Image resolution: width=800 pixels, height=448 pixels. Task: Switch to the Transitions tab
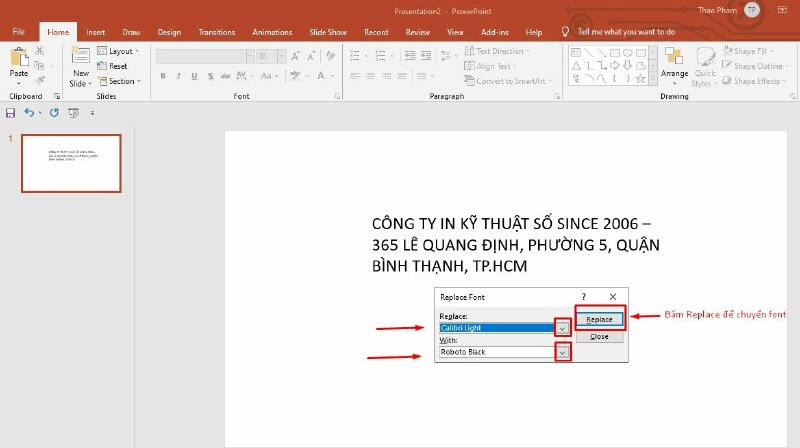point(217,32)
